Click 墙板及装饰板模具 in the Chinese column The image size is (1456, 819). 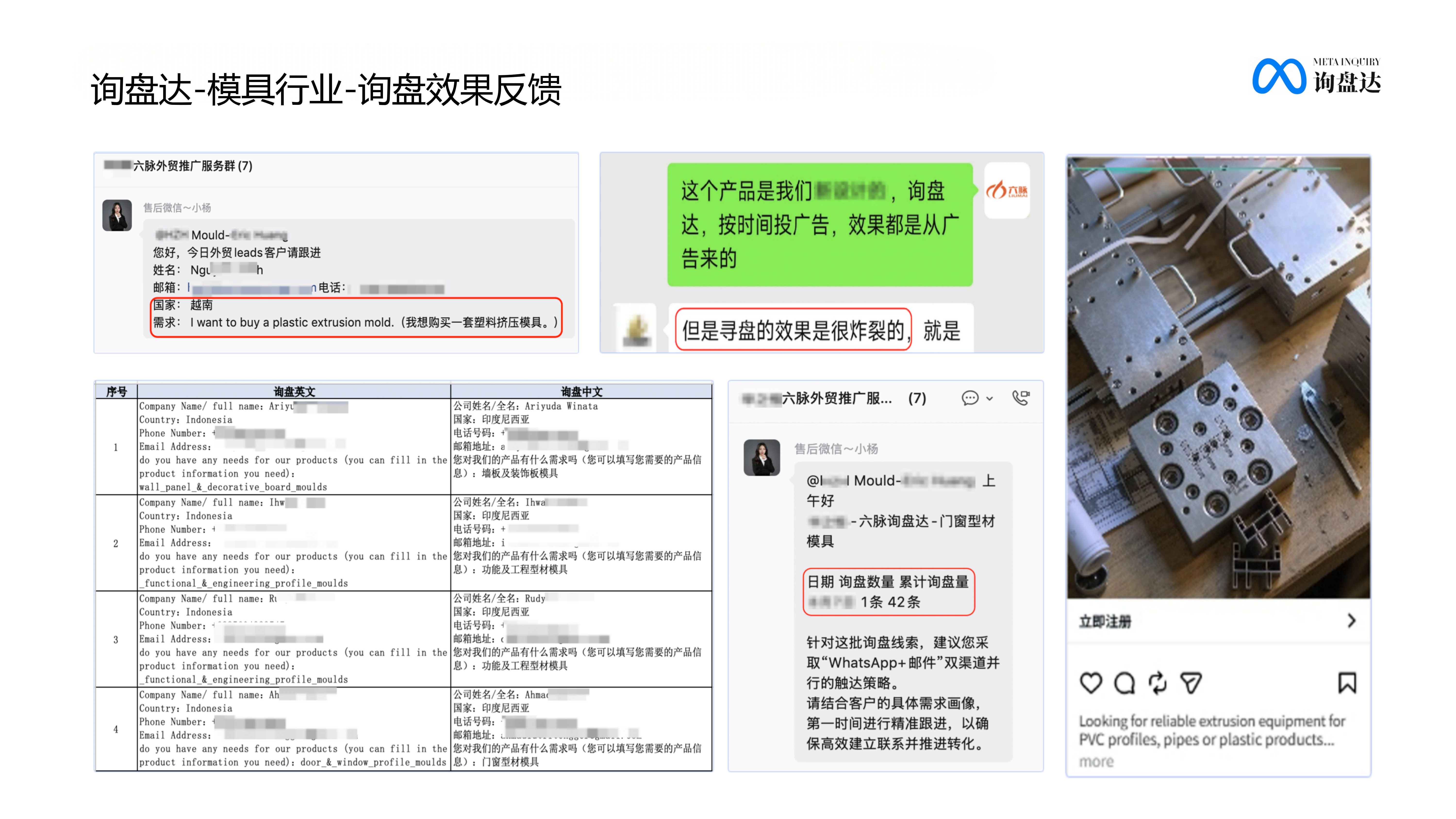(x=520, y=473)
